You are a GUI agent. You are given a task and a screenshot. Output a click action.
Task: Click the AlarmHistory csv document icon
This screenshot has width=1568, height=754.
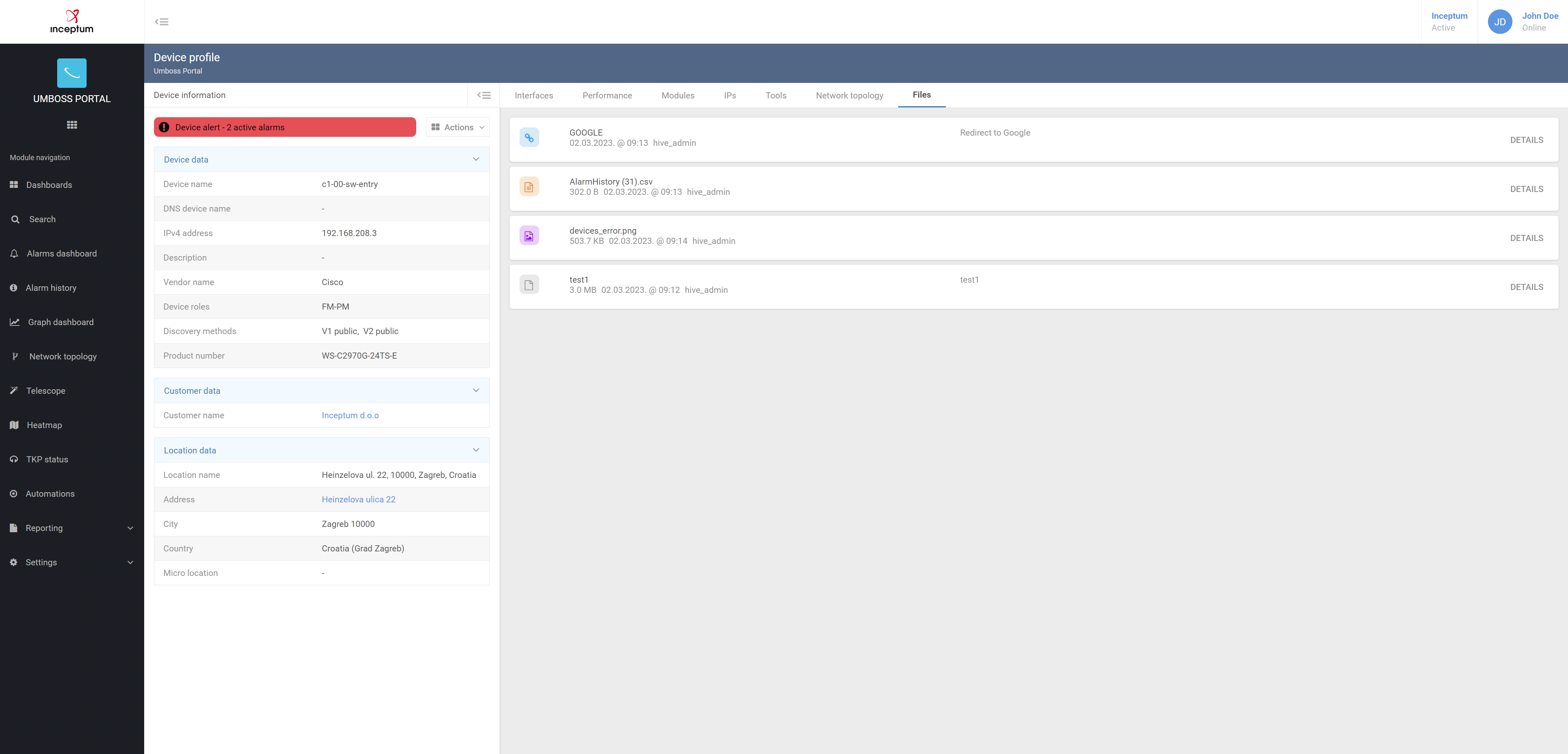[x=529, y=187]
